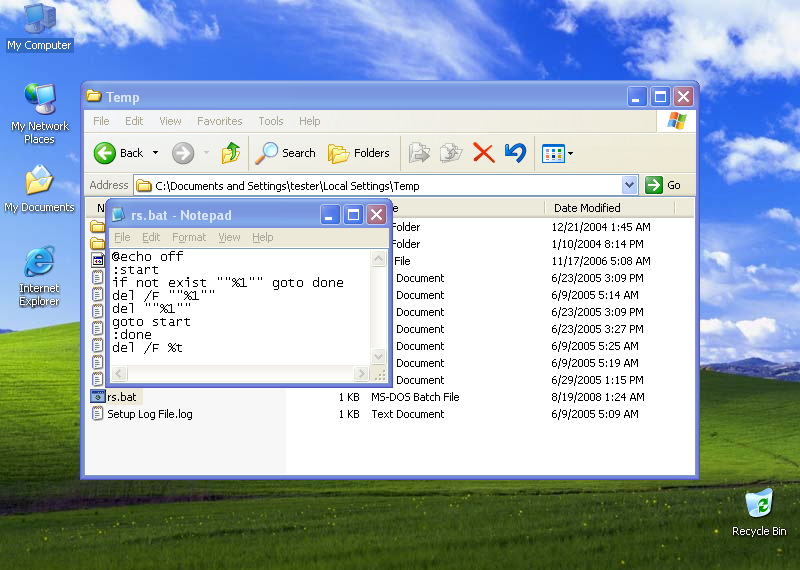Maximize the Temp Explorer window
Viewport: 800px width, 570px height.
point(660,96)
